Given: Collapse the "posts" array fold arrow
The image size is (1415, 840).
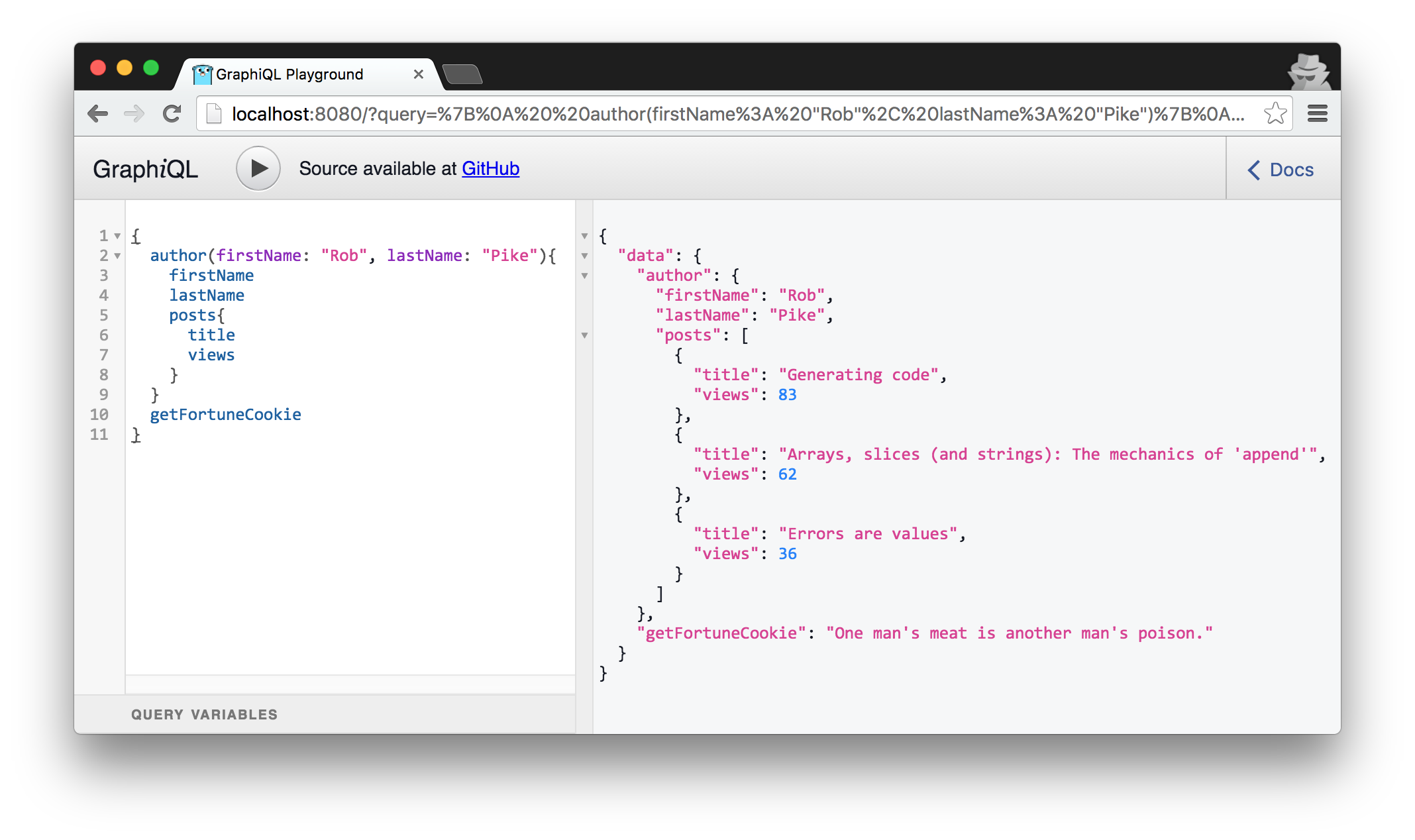Looking at the screenshot, I should point(584,335).
